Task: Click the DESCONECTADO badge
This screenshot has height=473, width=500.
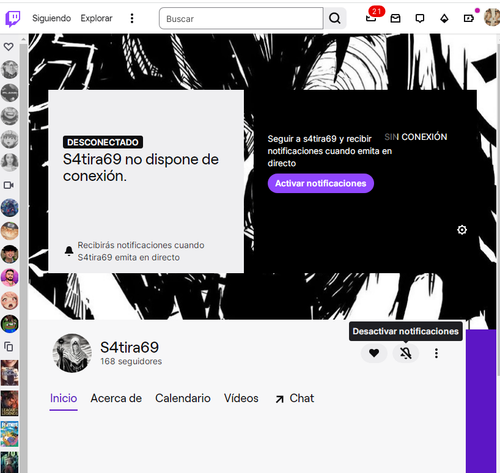Action: [x=103, y=142]
